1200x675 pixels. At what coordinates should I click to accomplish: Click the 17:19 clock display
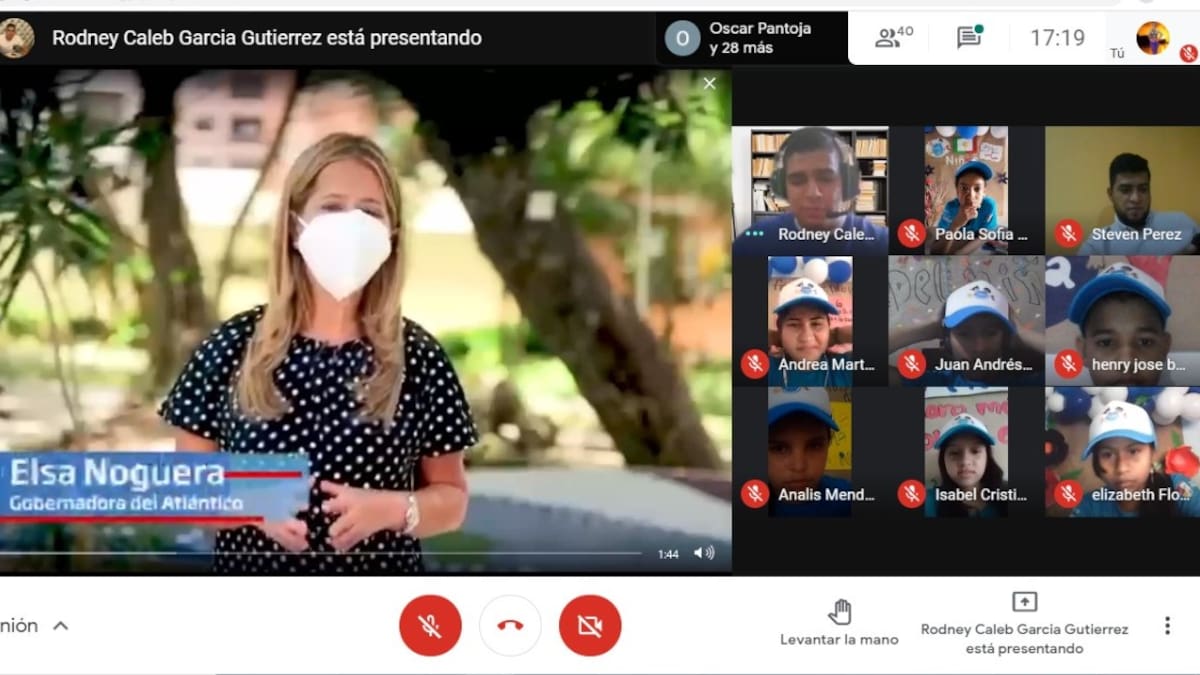coord(1057,38)
